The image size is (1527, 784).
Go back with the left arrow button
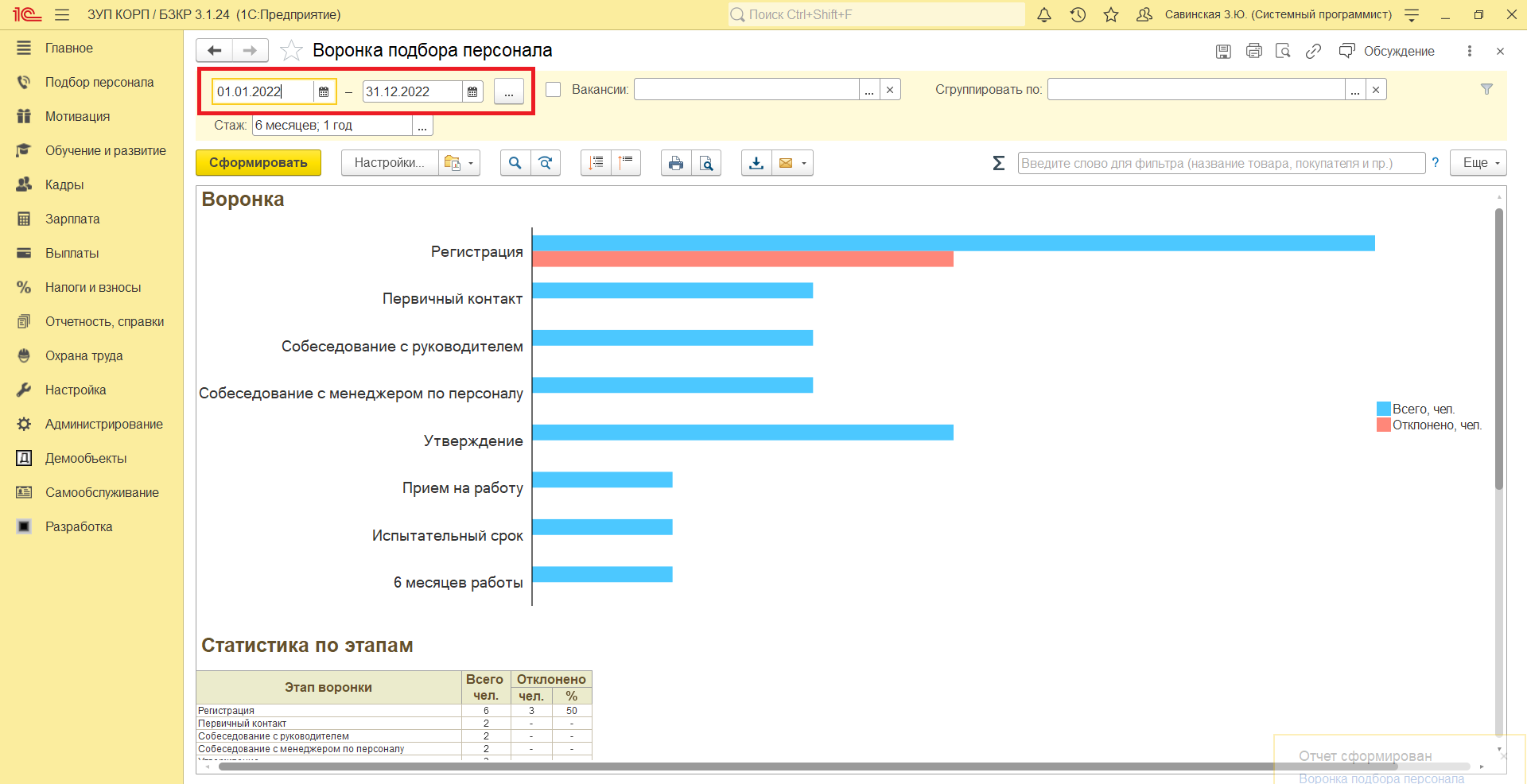pyautogui.click(x=214, y=51)
